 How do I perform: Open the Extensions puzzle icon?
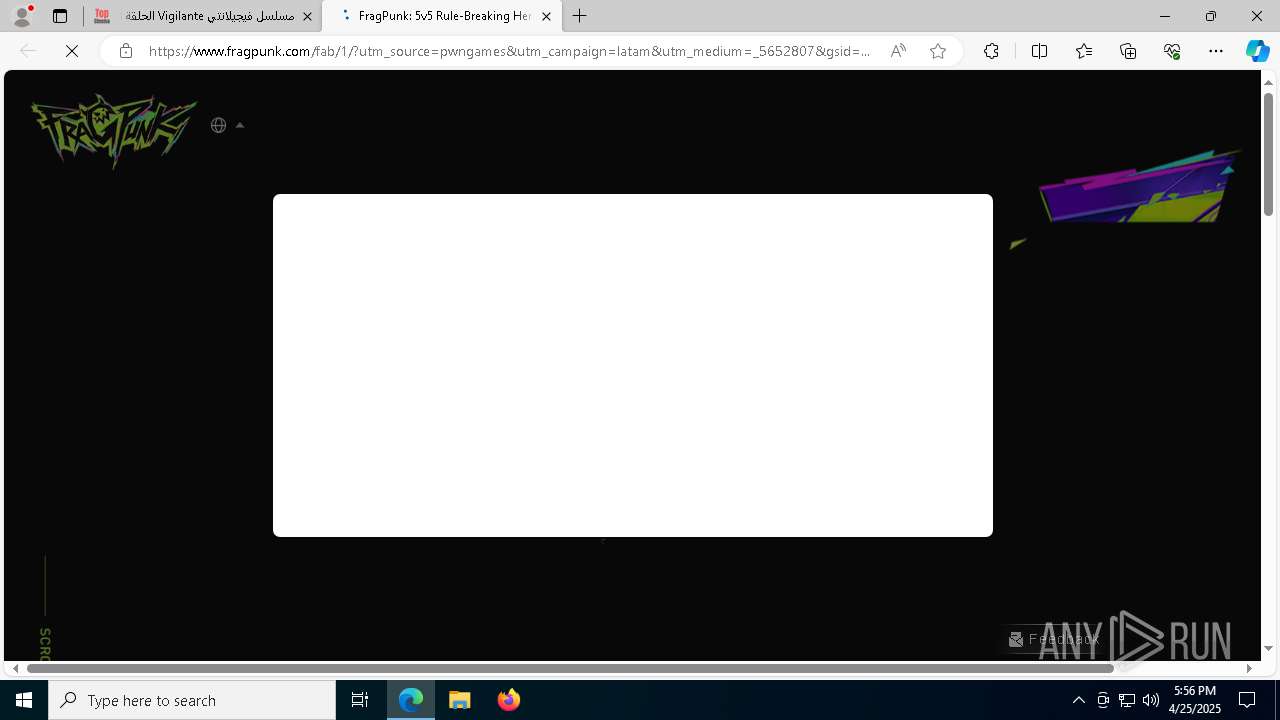tap(991, 51)
